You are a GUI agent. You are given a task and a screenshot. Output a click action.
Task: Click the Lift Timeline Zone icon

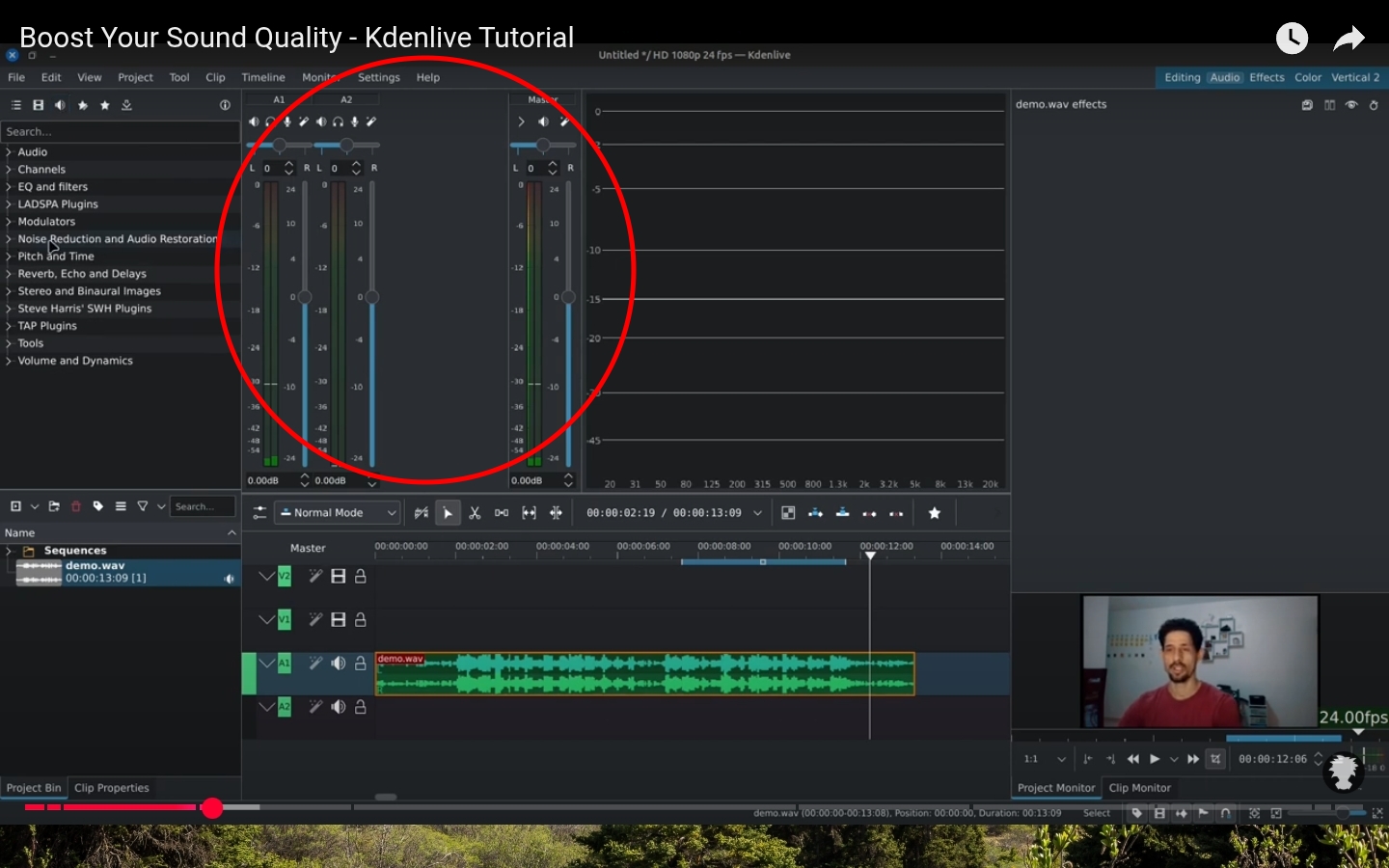(896, 513)
